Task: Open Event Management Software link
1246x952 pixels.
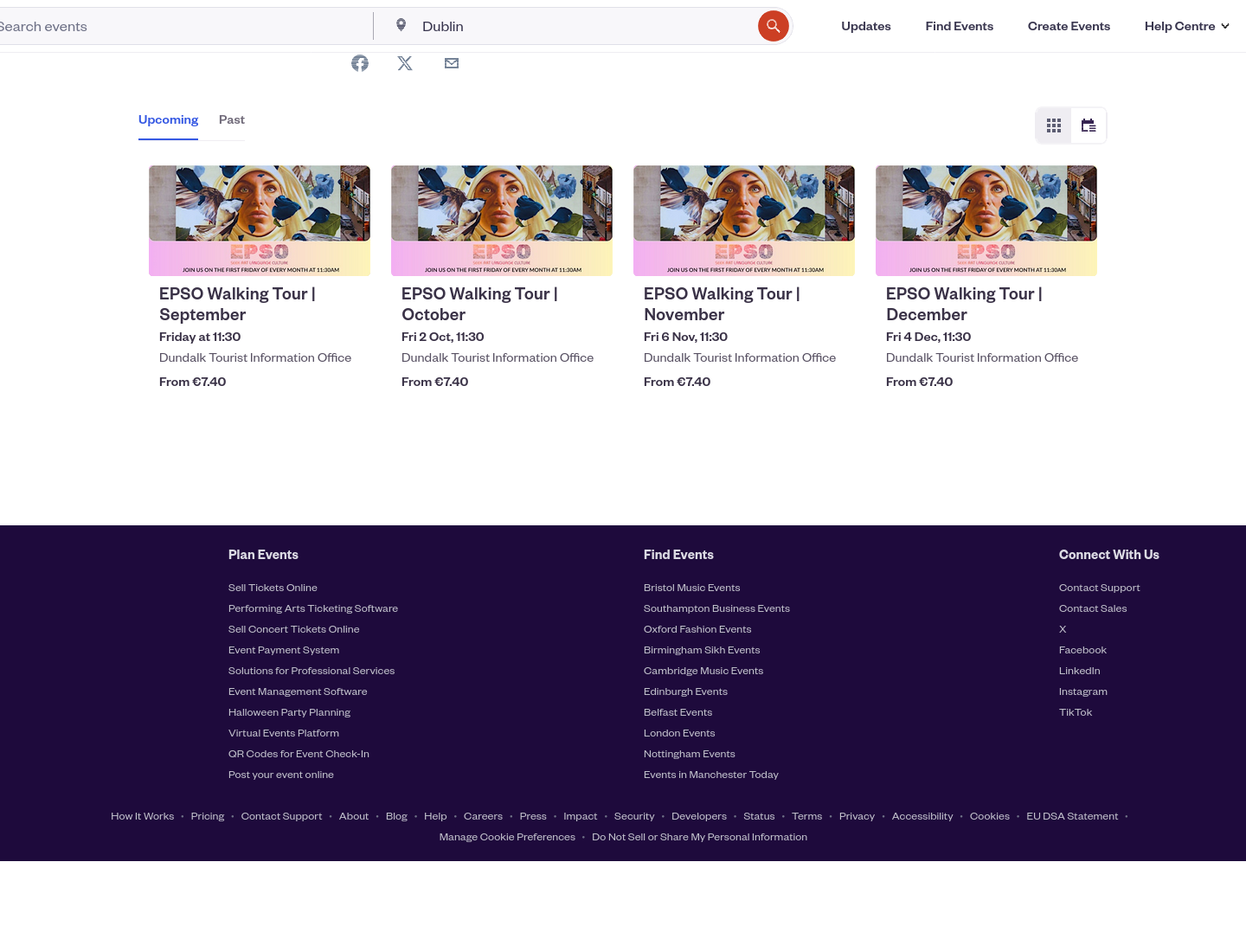Action: coord(298,691)
